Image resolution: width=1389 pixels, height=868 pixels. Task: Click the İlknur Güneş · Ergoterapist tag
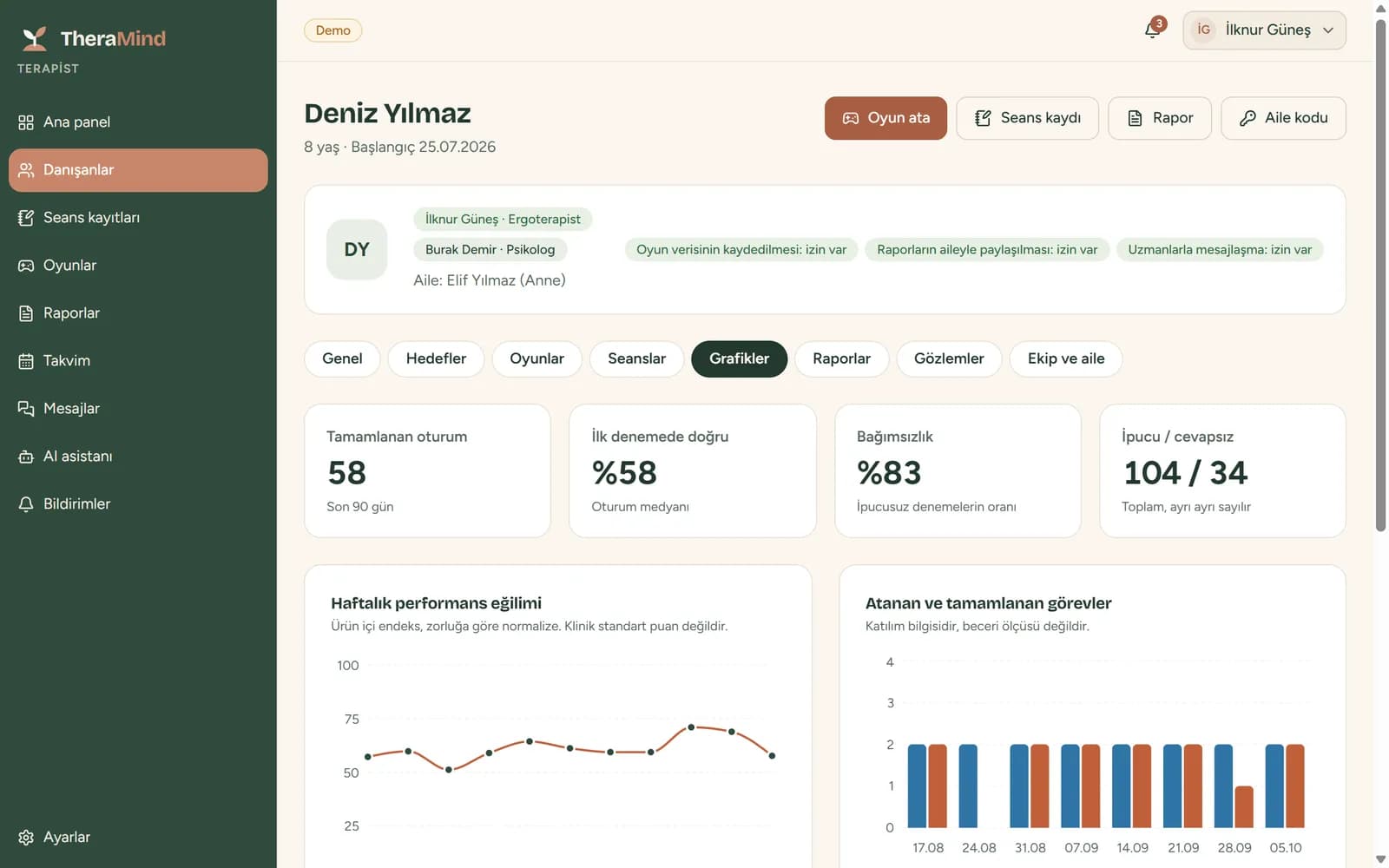coord(503,219)
